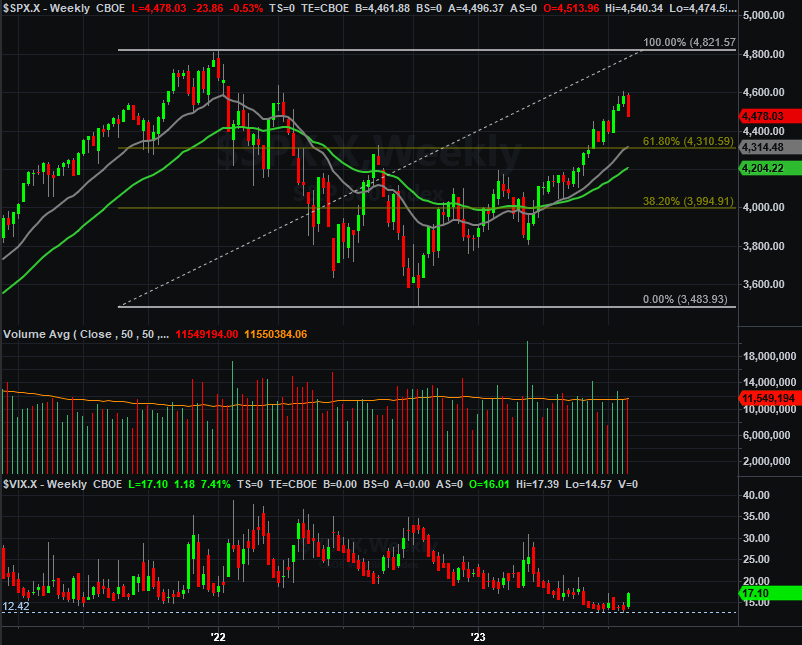802x645 pixels.
Task: Click the 40.00 VIX axis label
Action: [756, 495]
